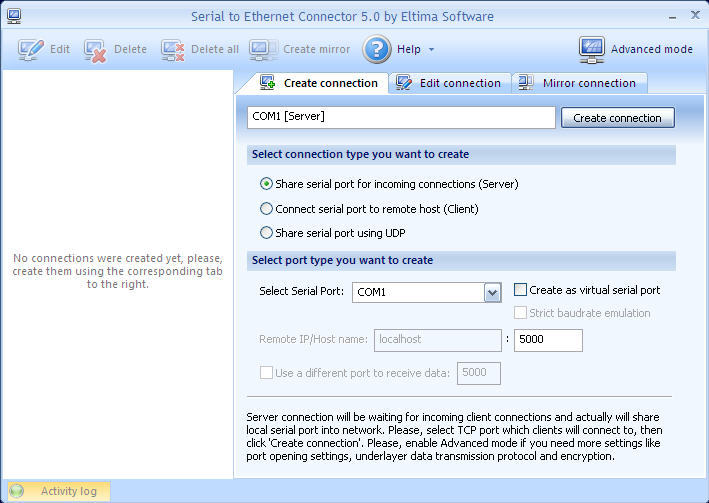Click the Mirror connection tab icon
This screenshot has width=709, height=503.
(x=525, y=82)
